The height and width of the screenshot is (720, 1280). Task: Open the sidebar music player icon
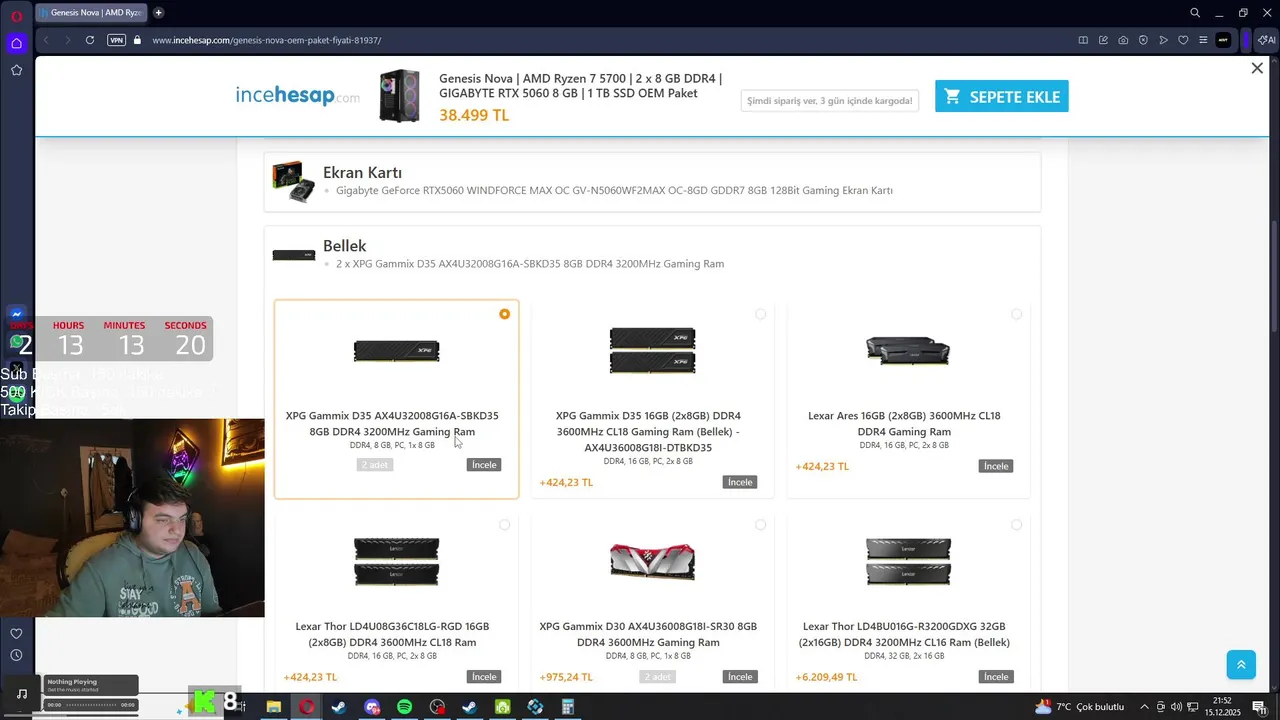pos(22,693)
